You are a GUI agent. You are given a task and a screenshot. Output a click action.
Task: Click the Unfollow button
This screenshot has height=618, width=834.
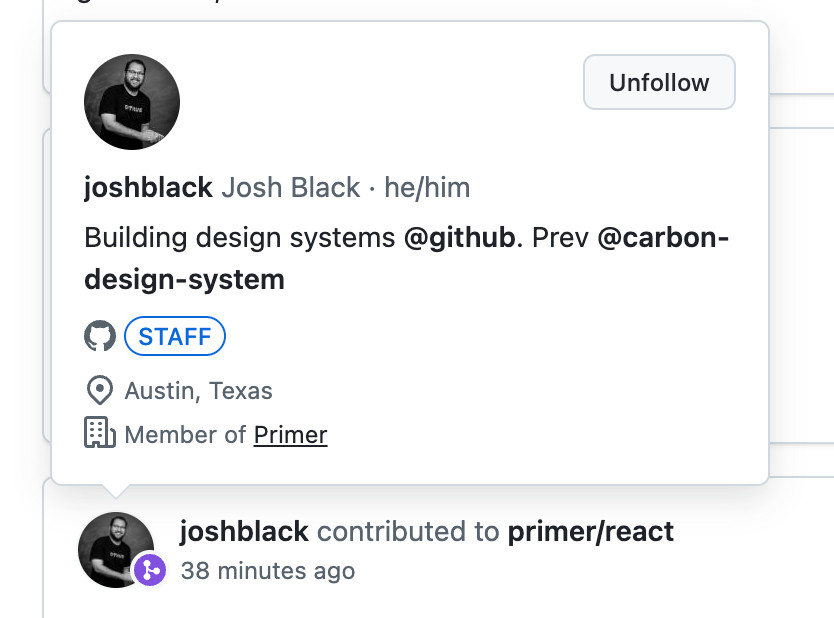(659, 82)
